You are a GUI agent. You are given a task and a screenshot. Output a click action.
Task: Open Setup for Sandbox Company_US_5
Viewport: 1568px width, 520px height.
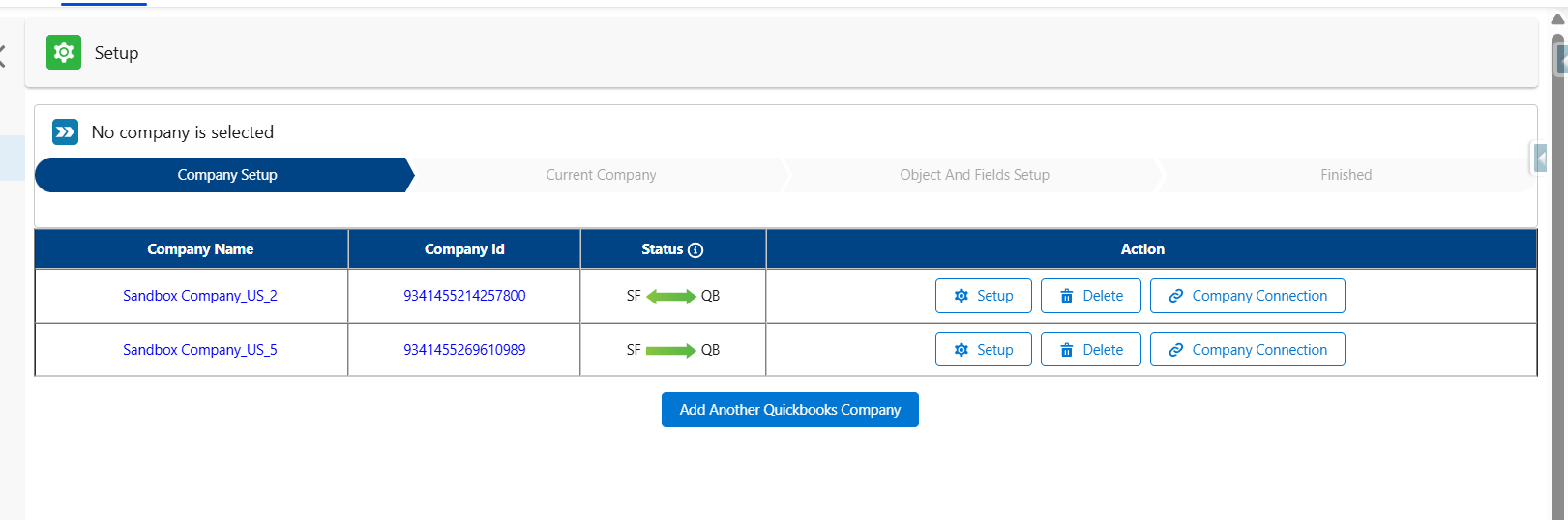coord(983,350)
